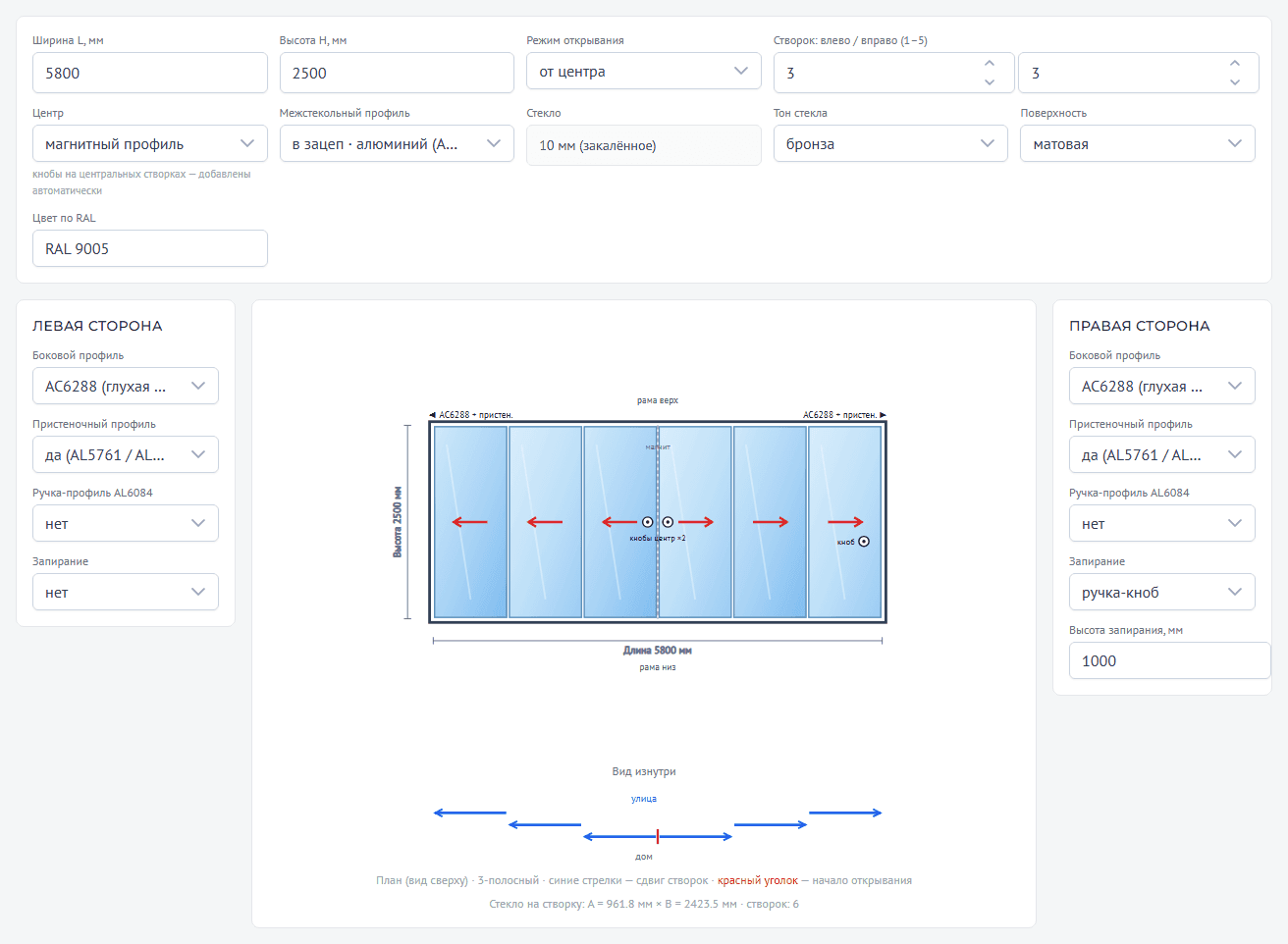The width and height of the screenshot is (1288, 944).
Task: Increase left sash count with up arrow
Action: click(x=990, y=63)
